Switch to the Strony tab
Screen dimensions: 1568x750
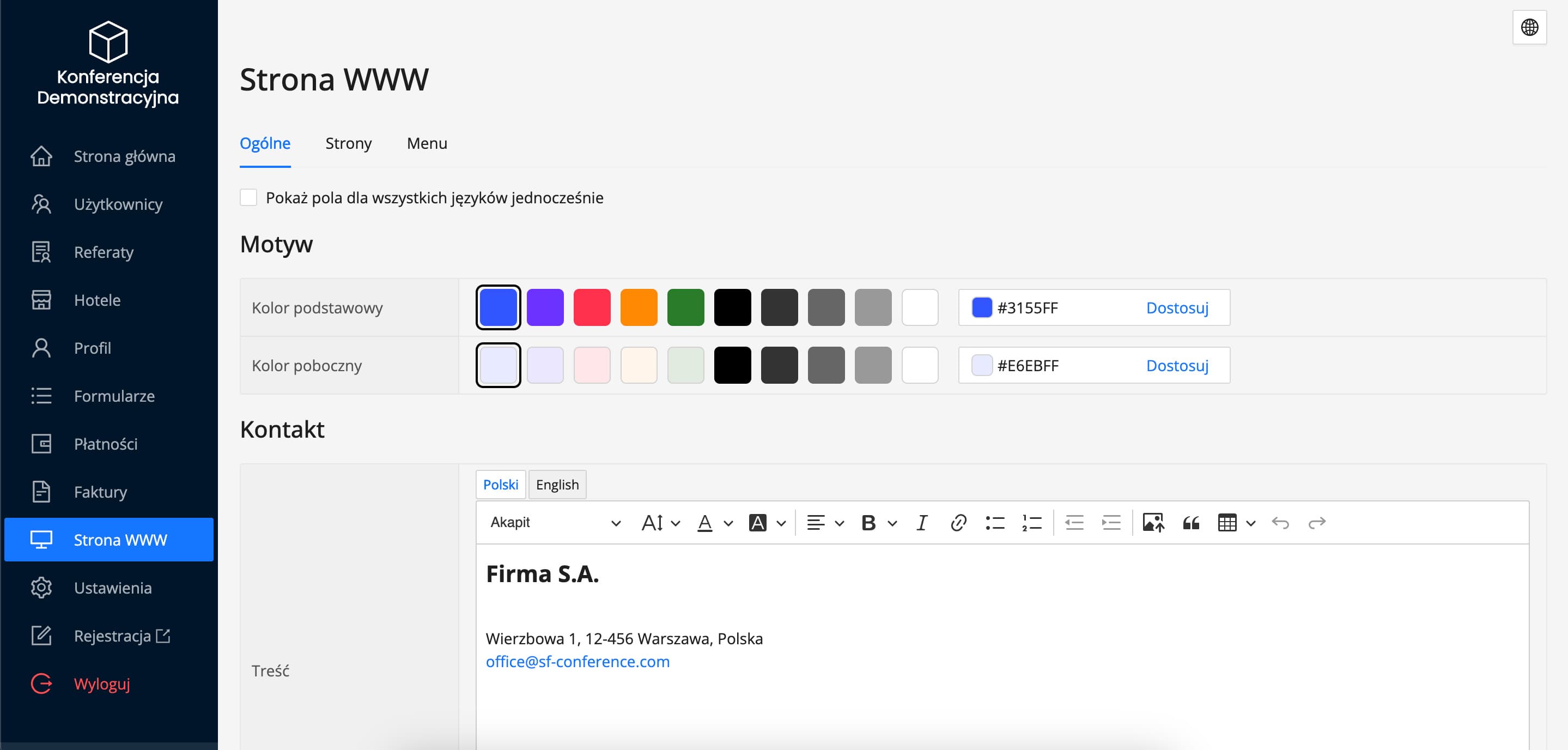348,144
